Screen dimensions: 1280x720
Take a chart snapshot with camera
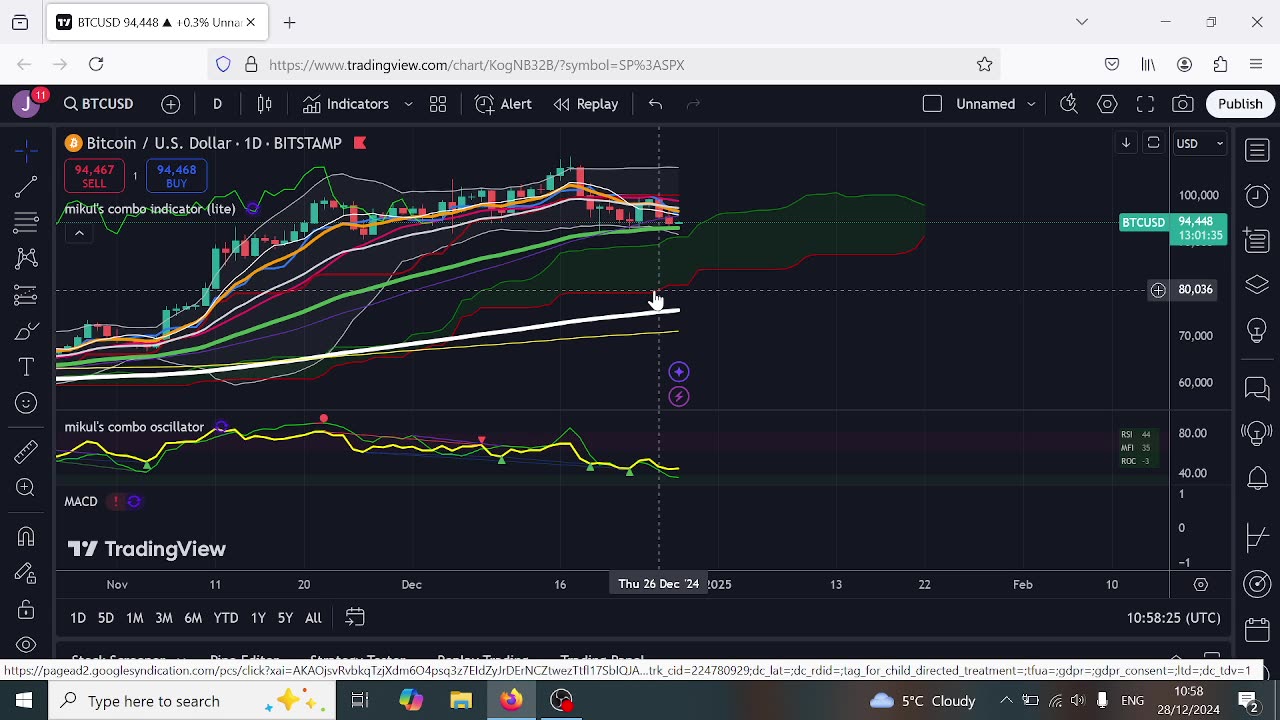[x=1183, y=104]
